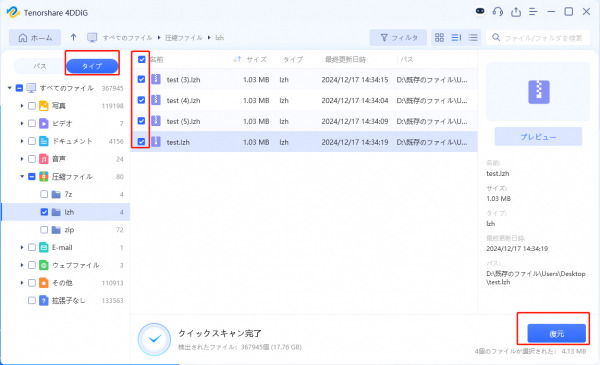Click the 音声 audio category icon
Image resolution: width=600 pixels, height=365 pixels.
pyautogui.click(x=44, y=159)
